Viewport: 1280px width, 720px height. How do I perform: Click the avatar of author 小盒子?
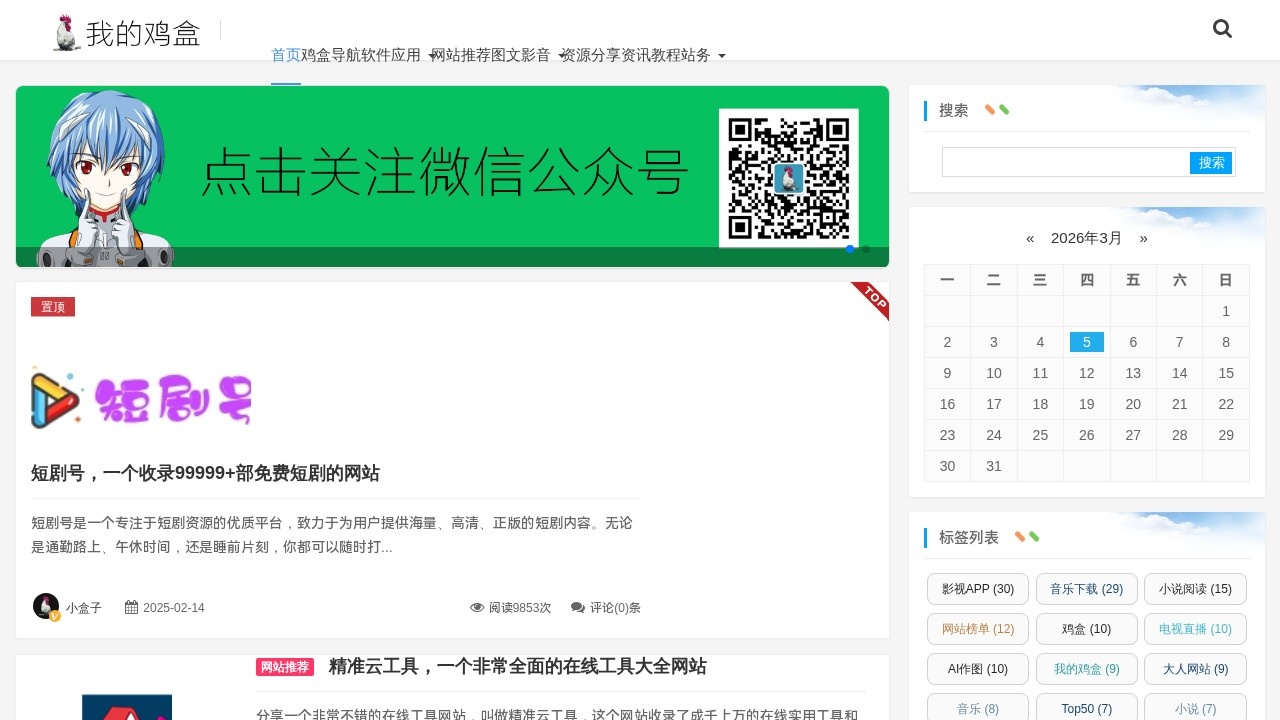(x=46, y=607)
